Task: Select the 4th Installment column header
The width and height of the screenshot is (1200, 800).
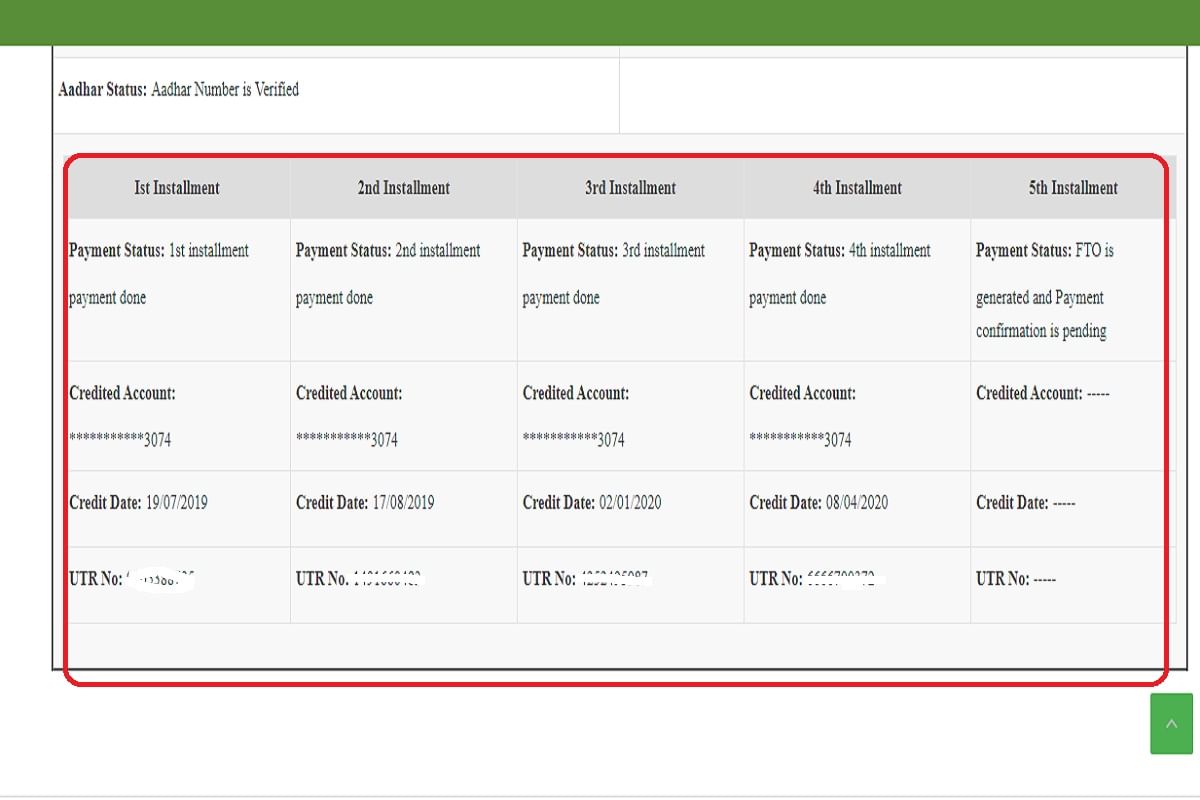Action: 856,188
